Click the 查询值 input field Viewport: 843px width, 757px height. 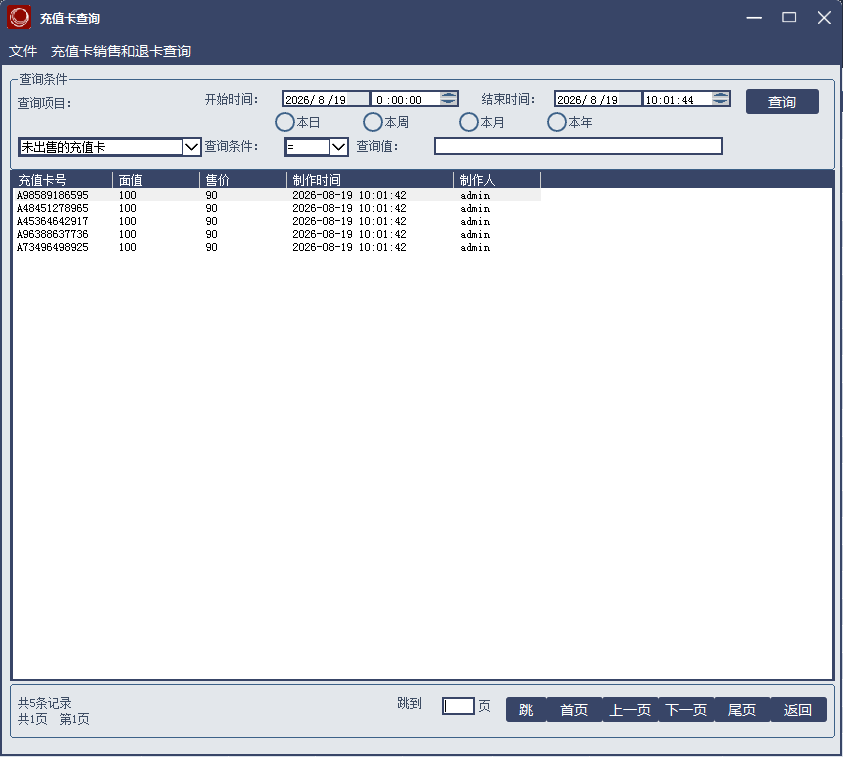(x=578, y=146)
